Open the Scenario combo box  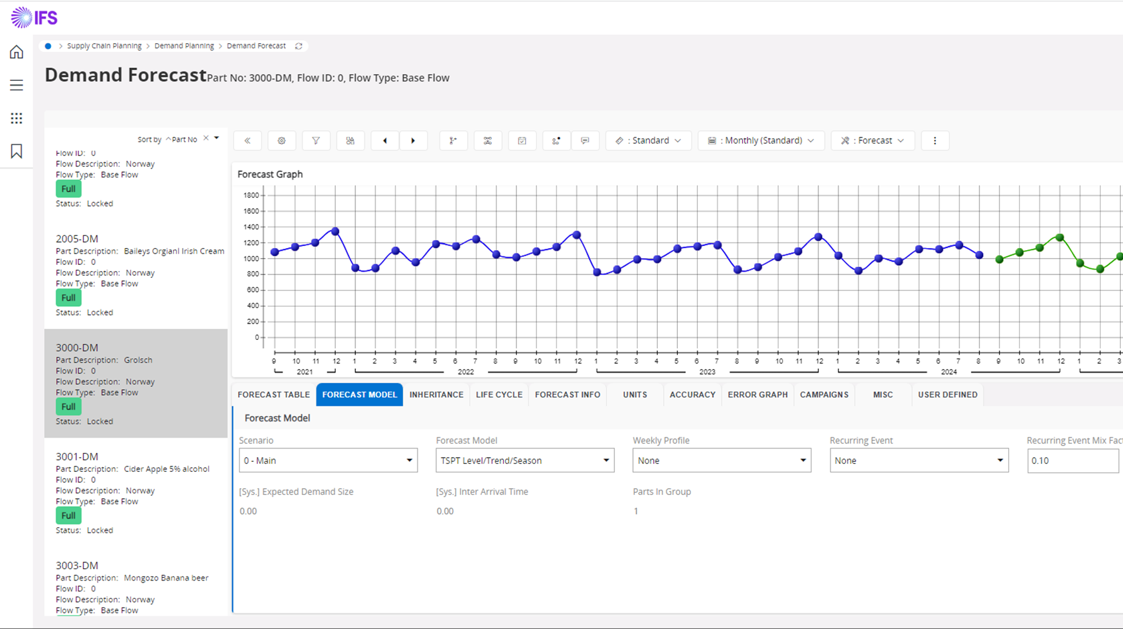pyautogui.click(x=328, y=461)
